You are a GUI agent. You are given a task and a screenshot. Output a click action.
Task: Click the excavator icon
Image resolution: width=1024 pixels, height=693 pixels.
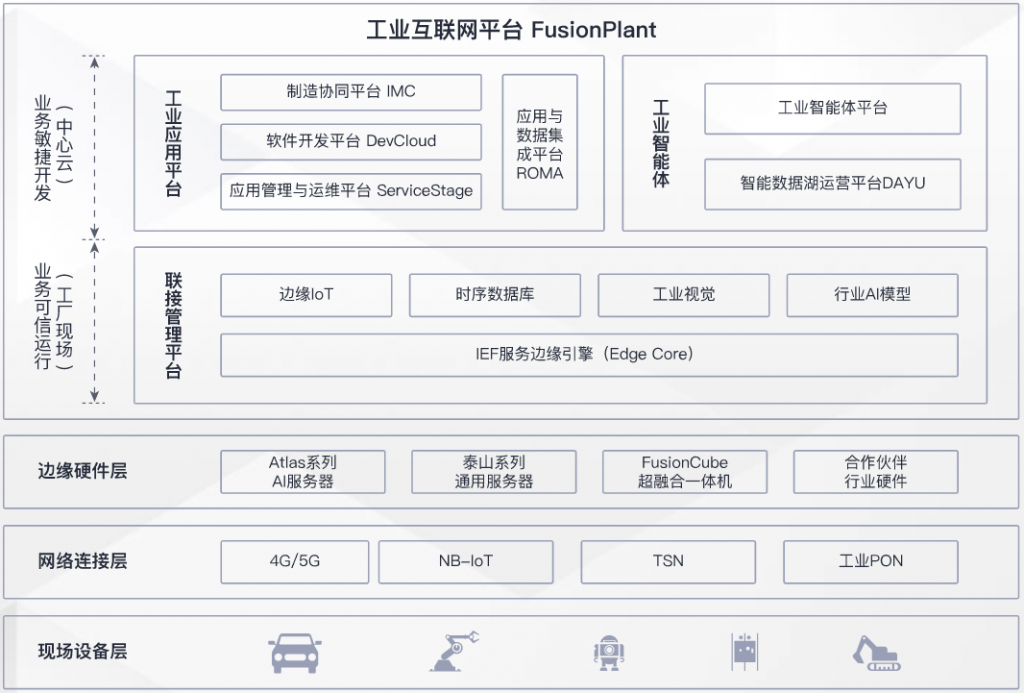click(876, 653)
